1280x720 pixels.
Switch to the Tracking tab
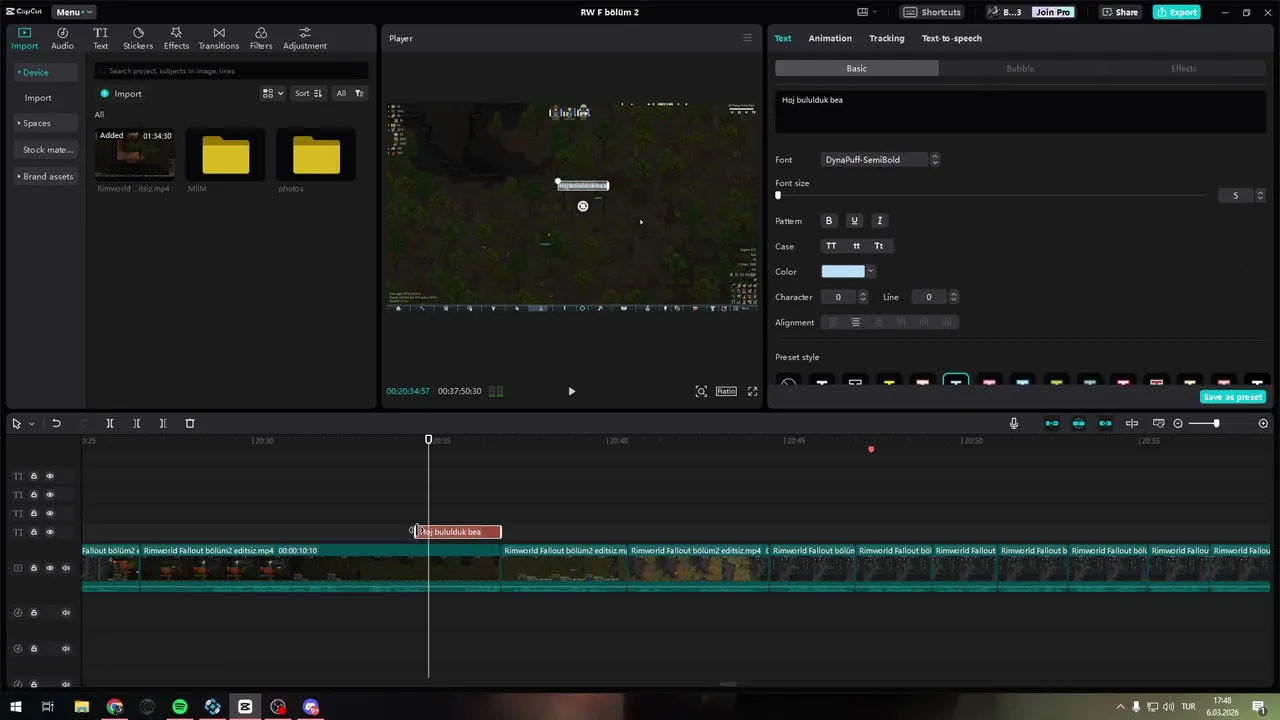coord(886,38)
